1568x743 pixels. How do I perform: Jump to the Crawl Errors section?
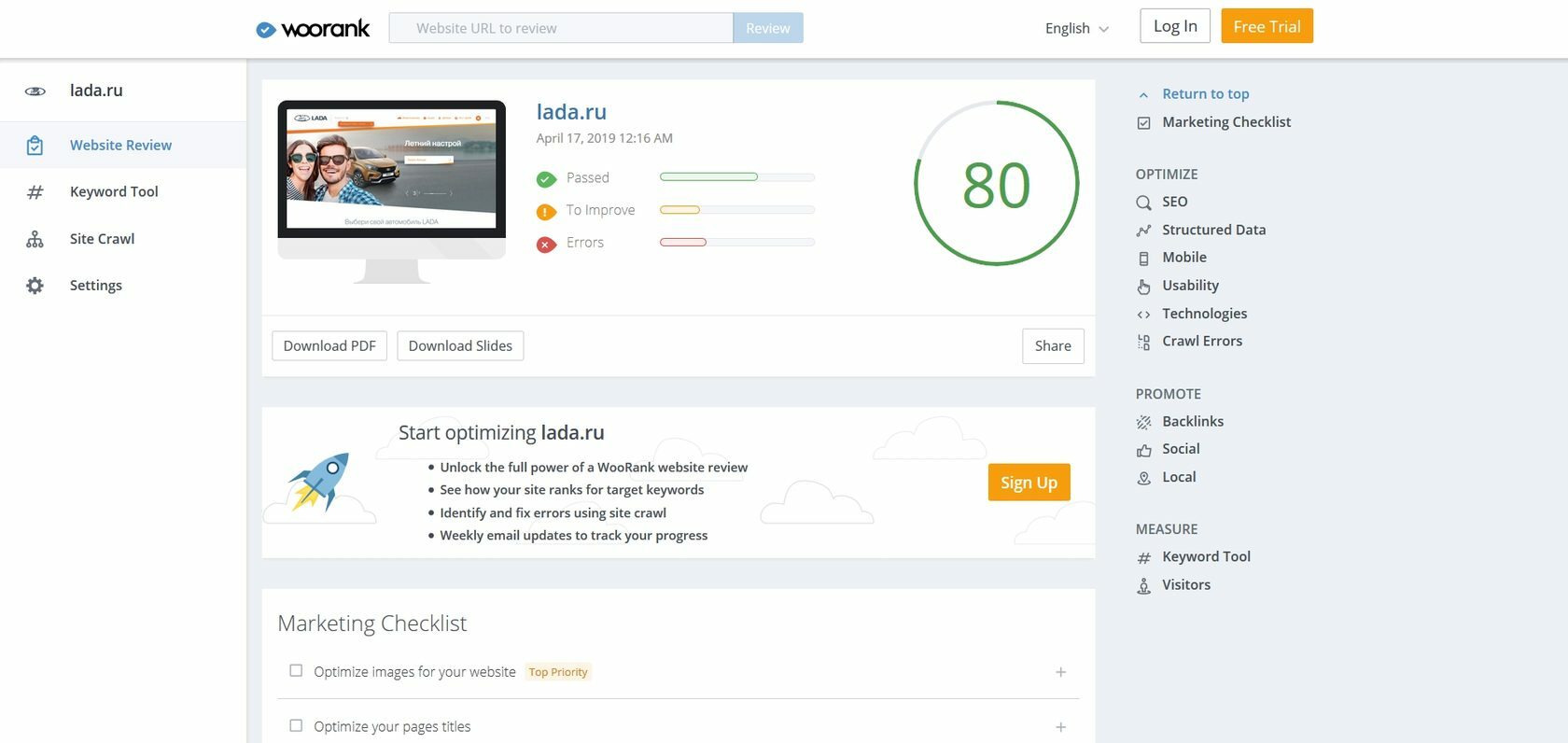click(x=1202, y=342)
